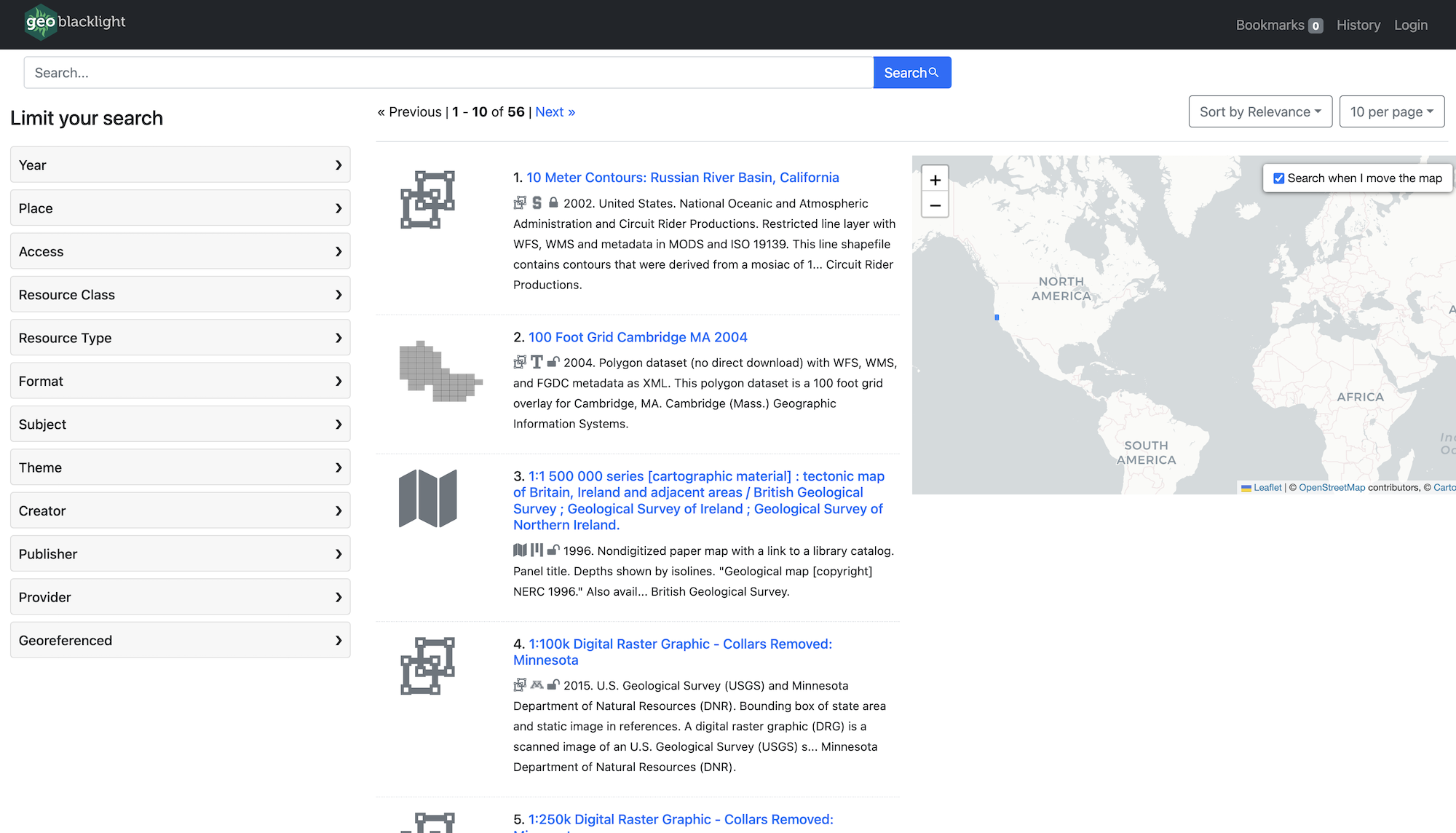Screen dimensions: 1456x833
Task: Expand the Resource Class facet
Action: tap(180, 294)
